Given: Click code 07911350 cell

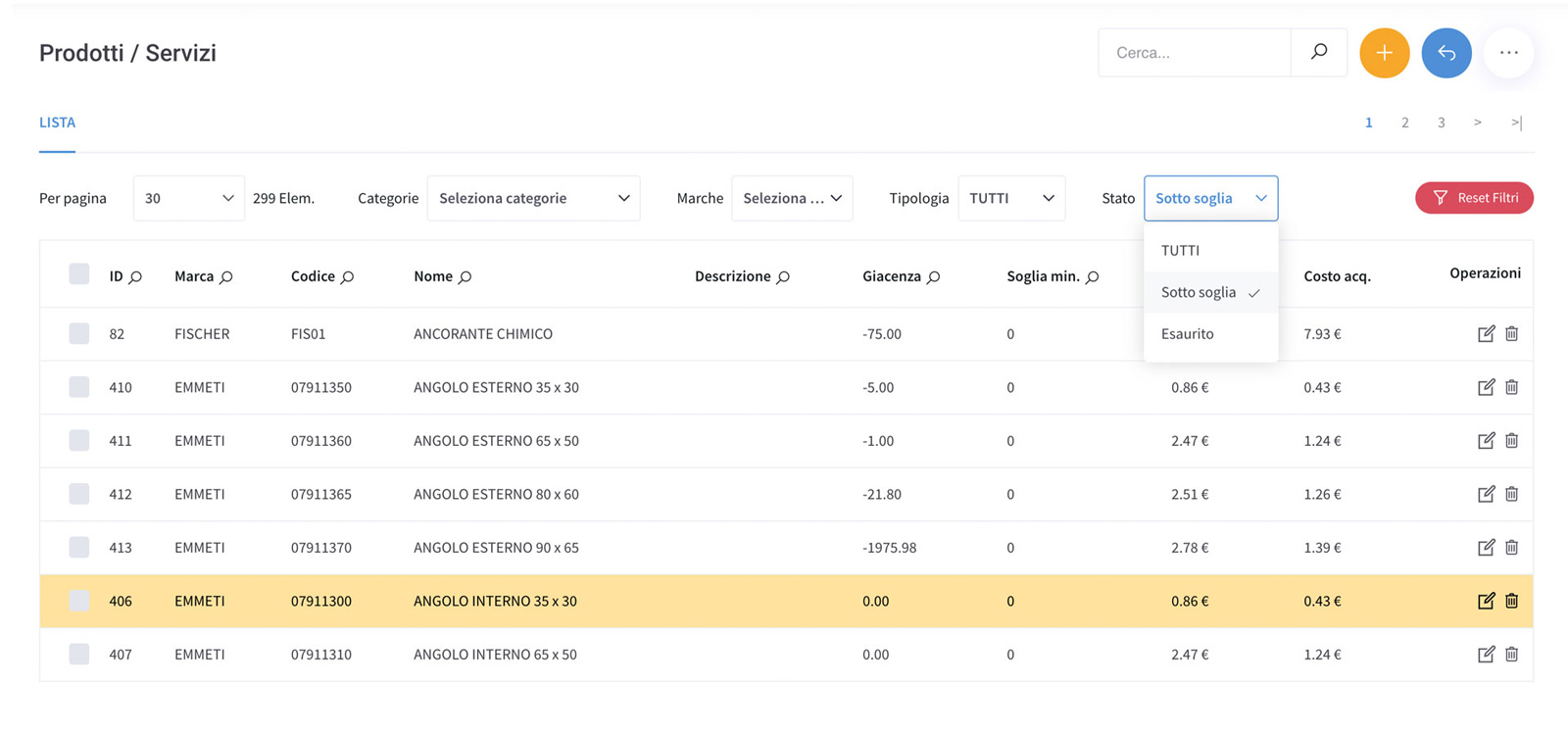Looking at the screenshot, I should (321, 387).
